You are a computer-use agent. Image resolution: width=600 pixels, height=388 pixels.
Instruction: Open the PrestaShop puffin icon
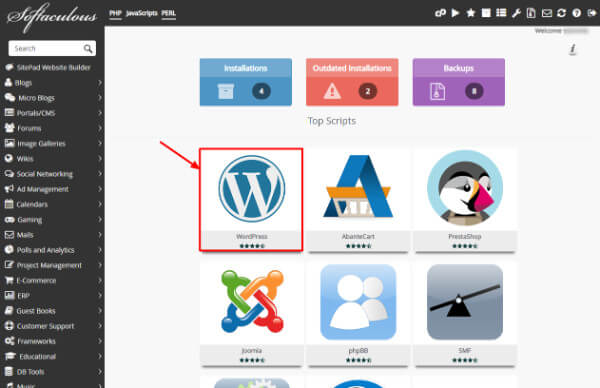465,188
